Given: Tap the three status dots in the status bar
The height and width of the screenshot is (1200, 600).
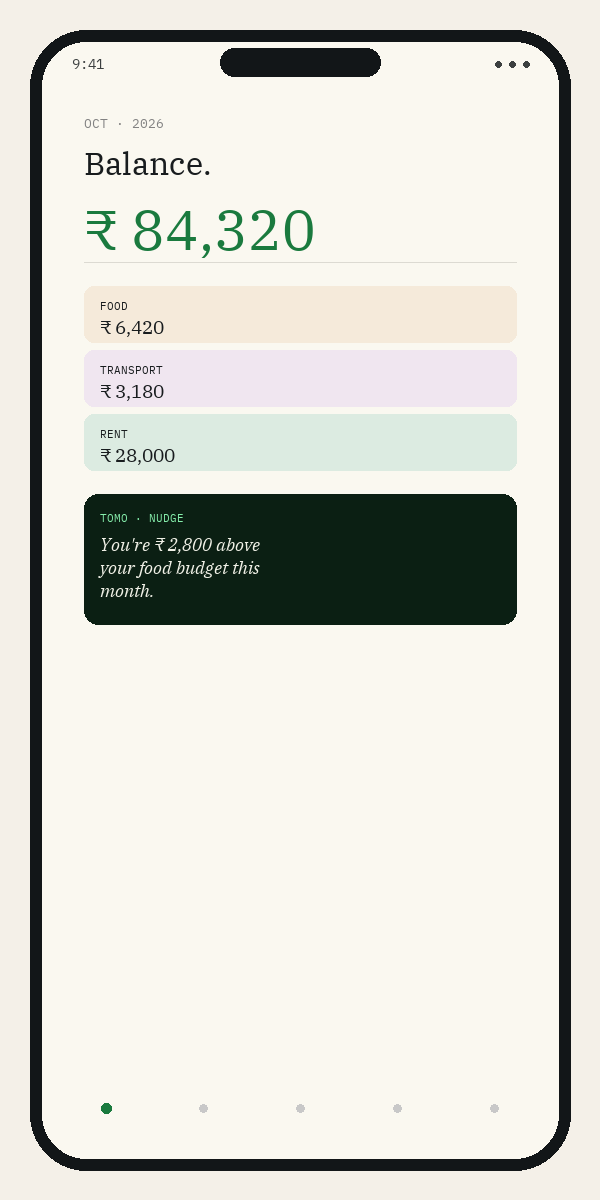Looking at the screenshot, I should (512, 64).
